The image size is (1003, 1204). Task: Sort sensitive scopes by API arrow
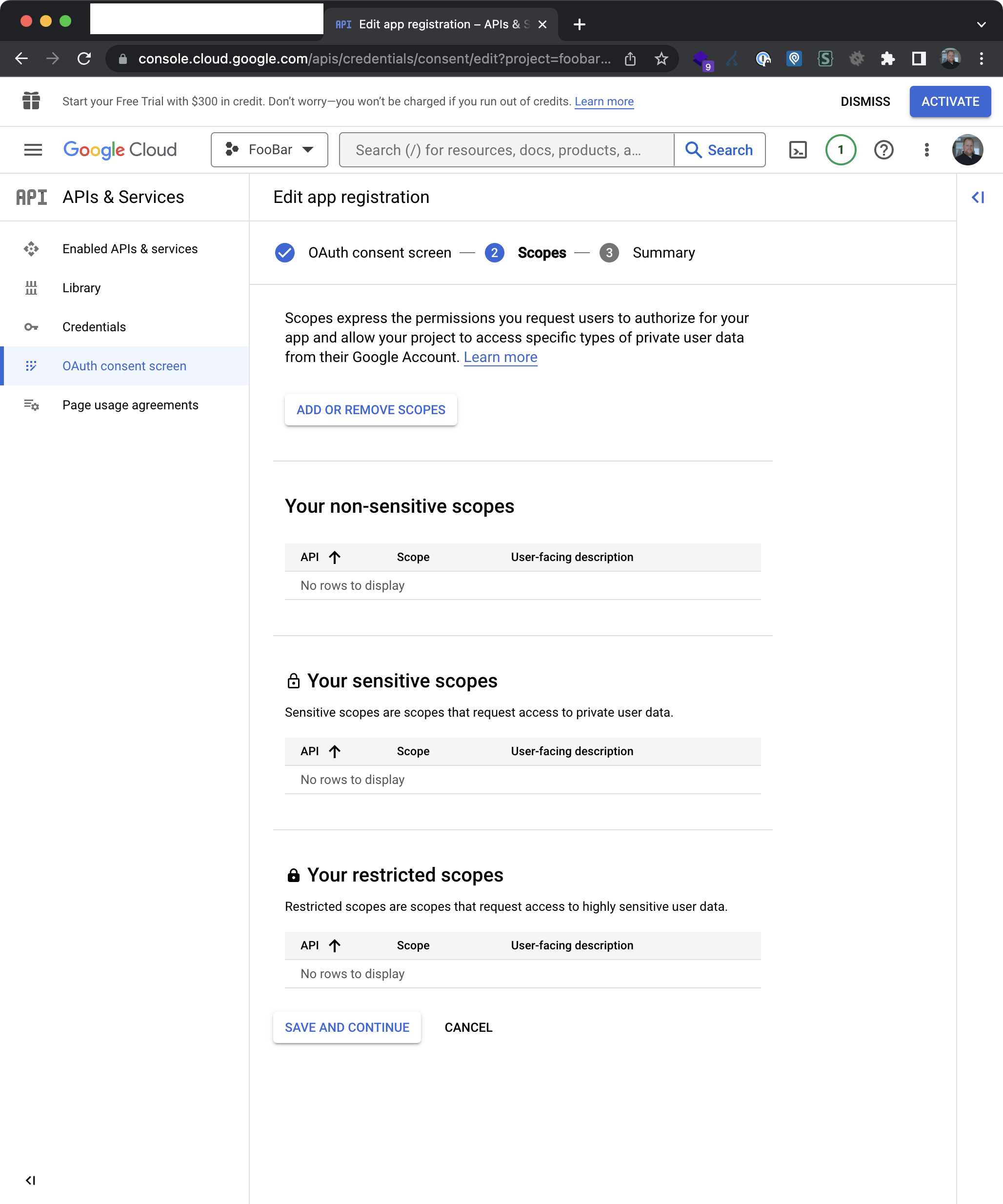pyautogui.click(x=335, y=751)
